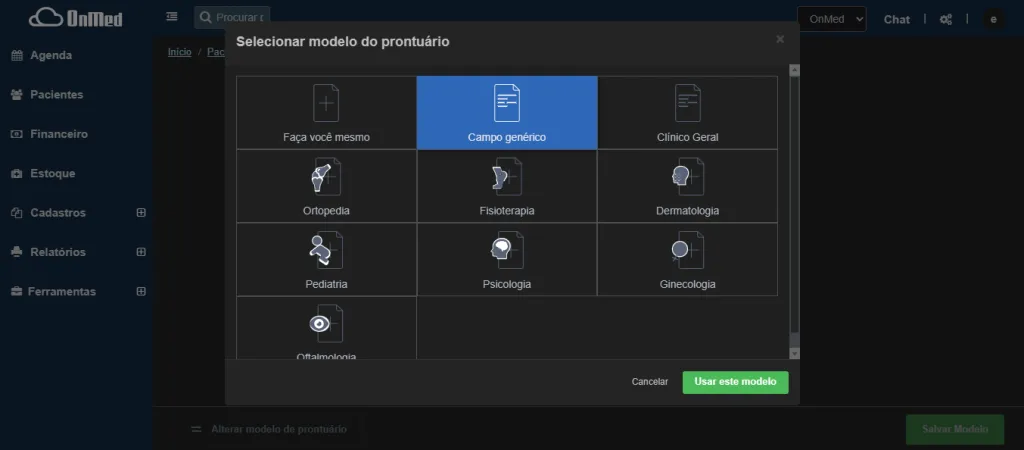The width and height of the screenshot is (1024, 450).
Task: Select the Pediatria template icon
Action: click(x=326, y=251)
